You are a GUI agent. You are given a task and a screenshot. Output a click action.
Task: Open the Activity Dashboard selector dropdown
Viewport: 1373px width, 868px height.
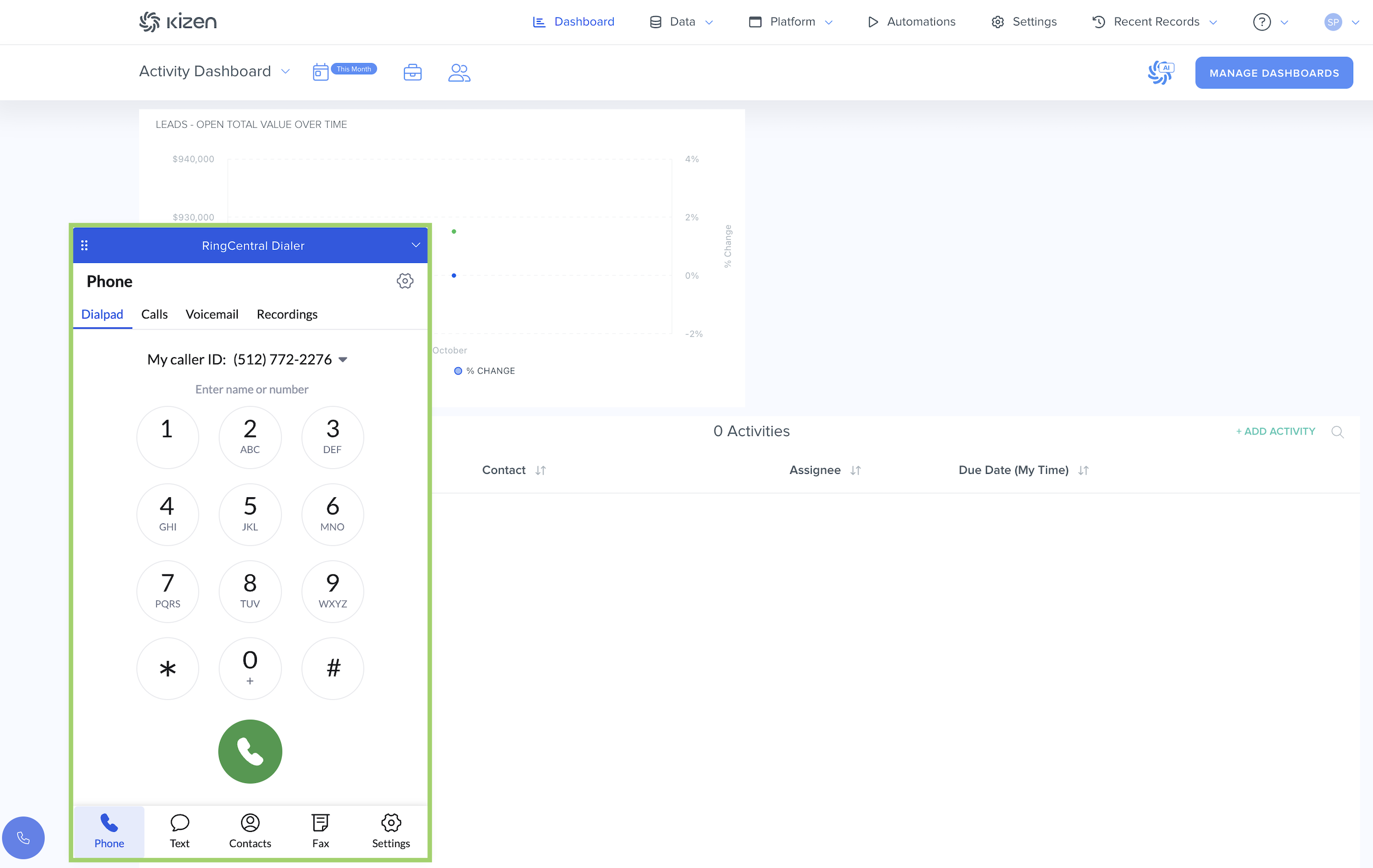285,72
